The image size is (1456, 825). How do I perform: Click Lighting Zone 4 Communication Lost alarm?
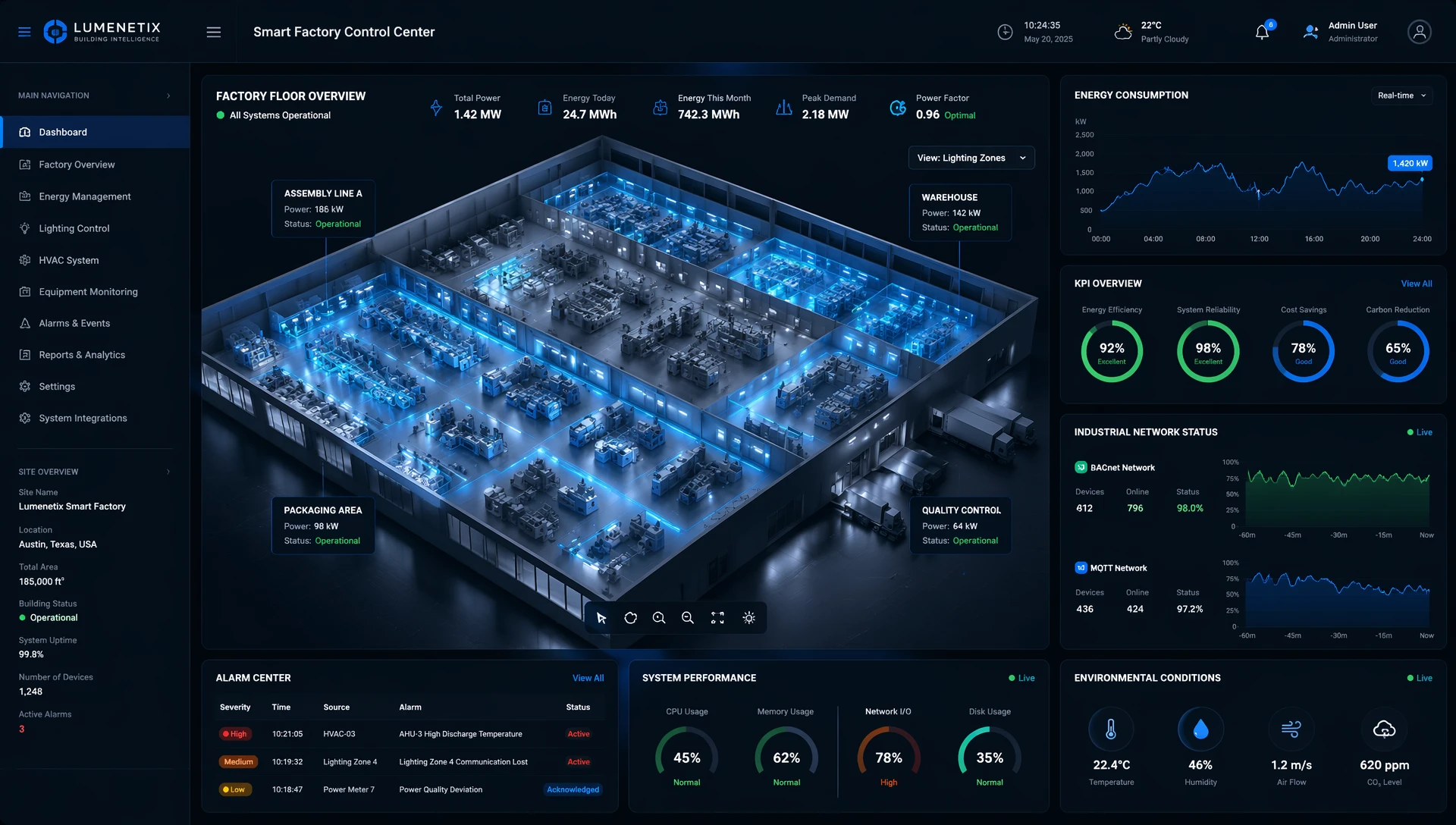coord(463,762)
